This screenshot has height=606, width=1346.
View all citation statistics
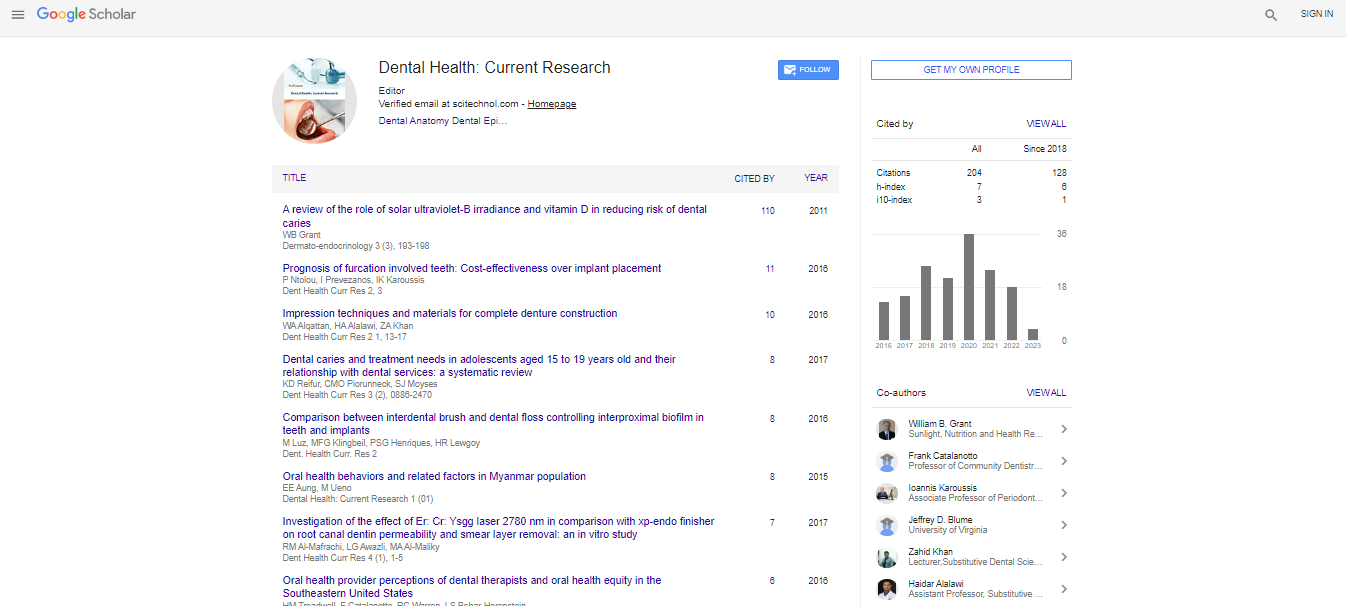click(1046, 124)
